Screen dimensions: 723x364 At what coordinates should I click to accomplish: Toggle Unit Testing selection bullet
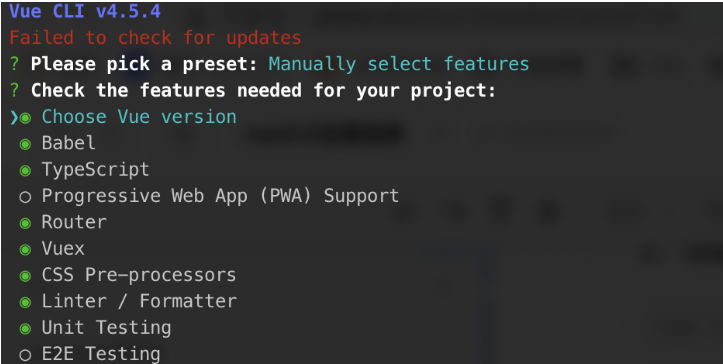pos(25,329)
